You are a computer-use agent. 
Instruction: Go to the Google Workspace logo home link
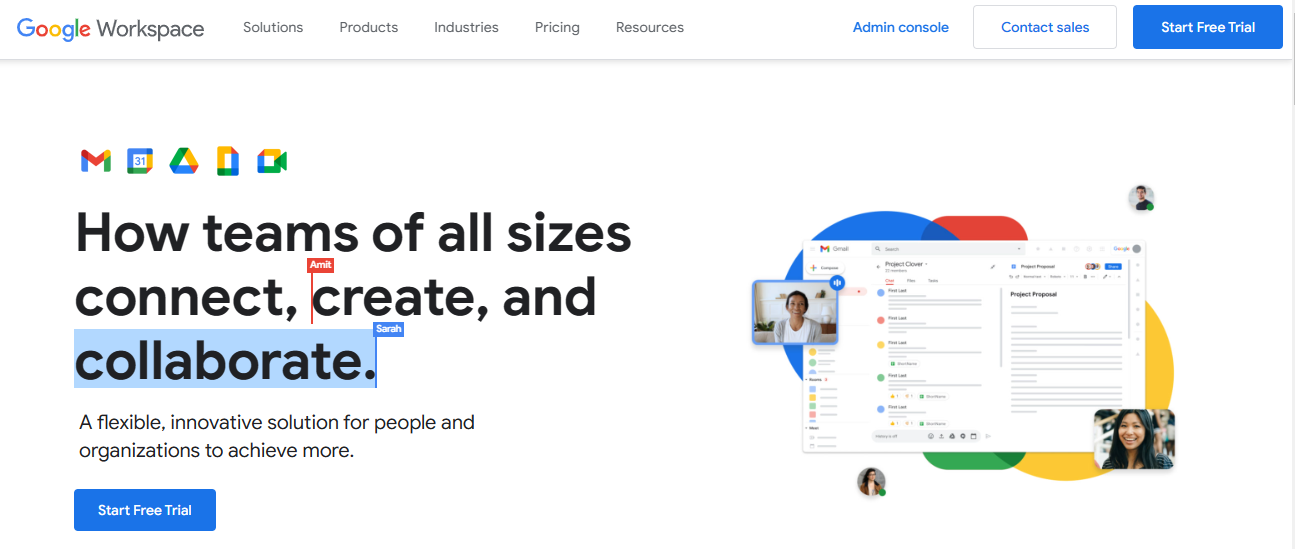click(111, 28)
